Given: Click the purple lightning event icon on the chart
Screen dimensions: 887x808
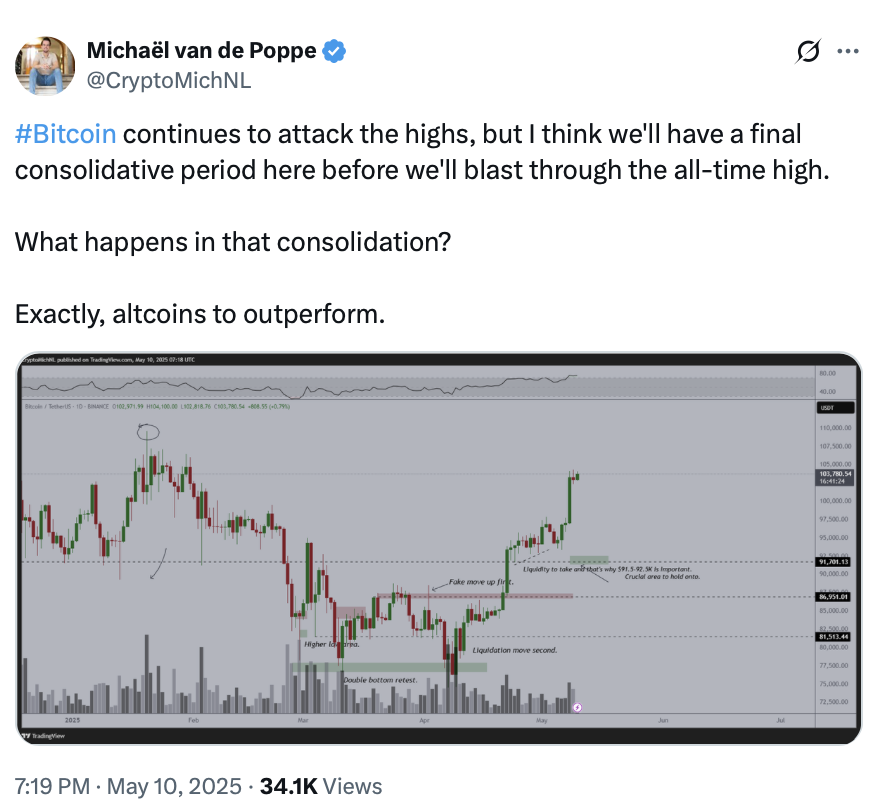Looking at the screenshot, I should (577, 707).
